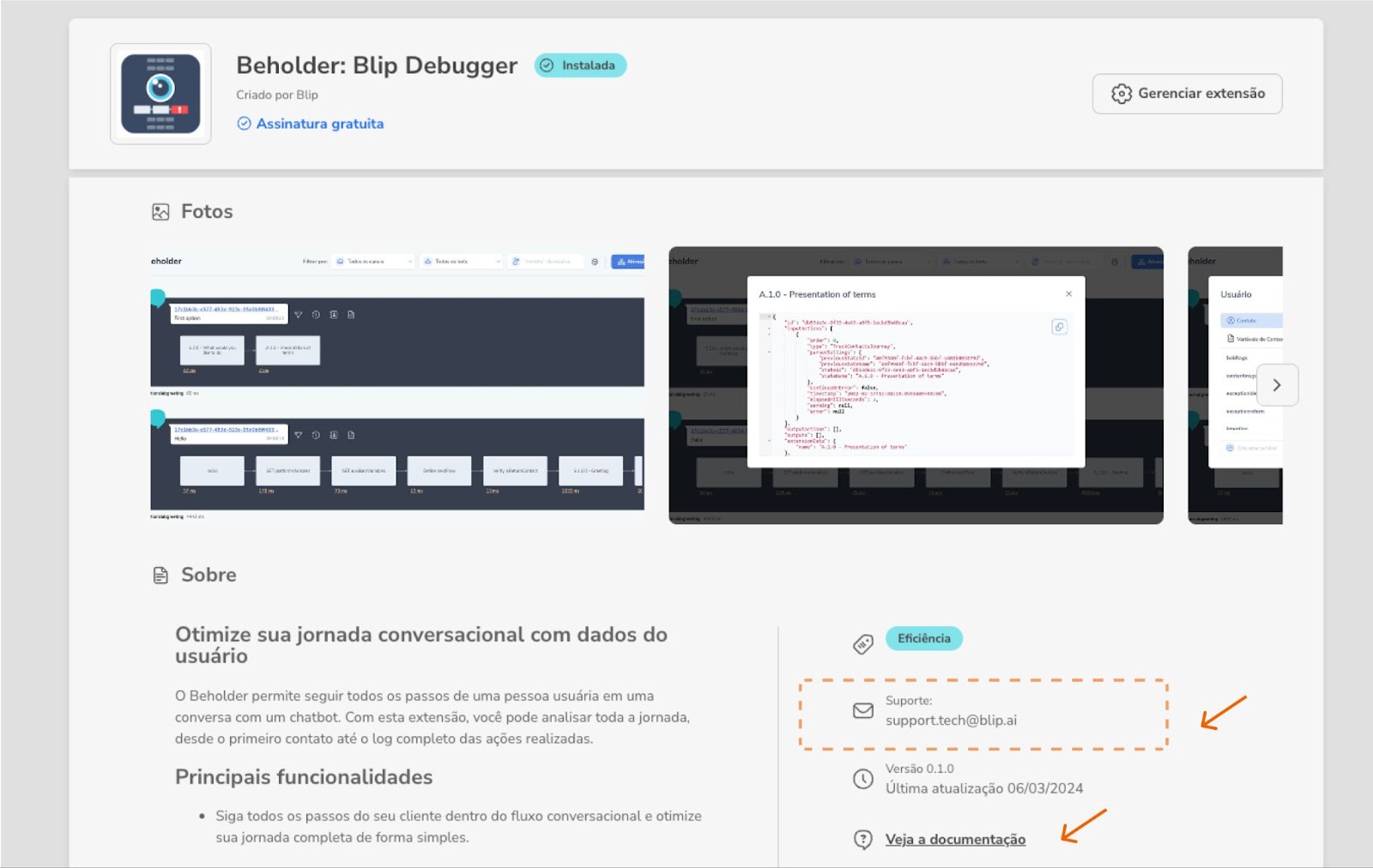Open the third Usuário panel screenshot
The height and width of the screenshot is (868, 1373).
(1235, 385)
